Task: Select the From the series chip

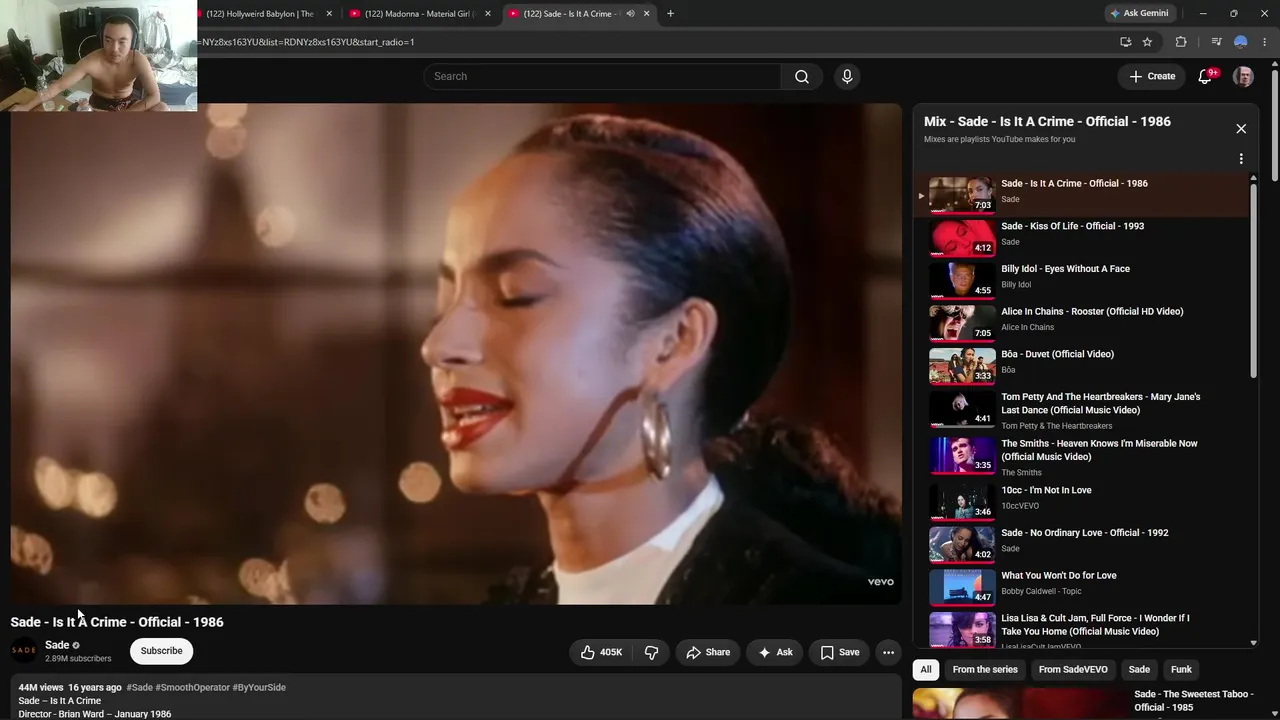Action: pyautogui.click(x=985, y=670)
